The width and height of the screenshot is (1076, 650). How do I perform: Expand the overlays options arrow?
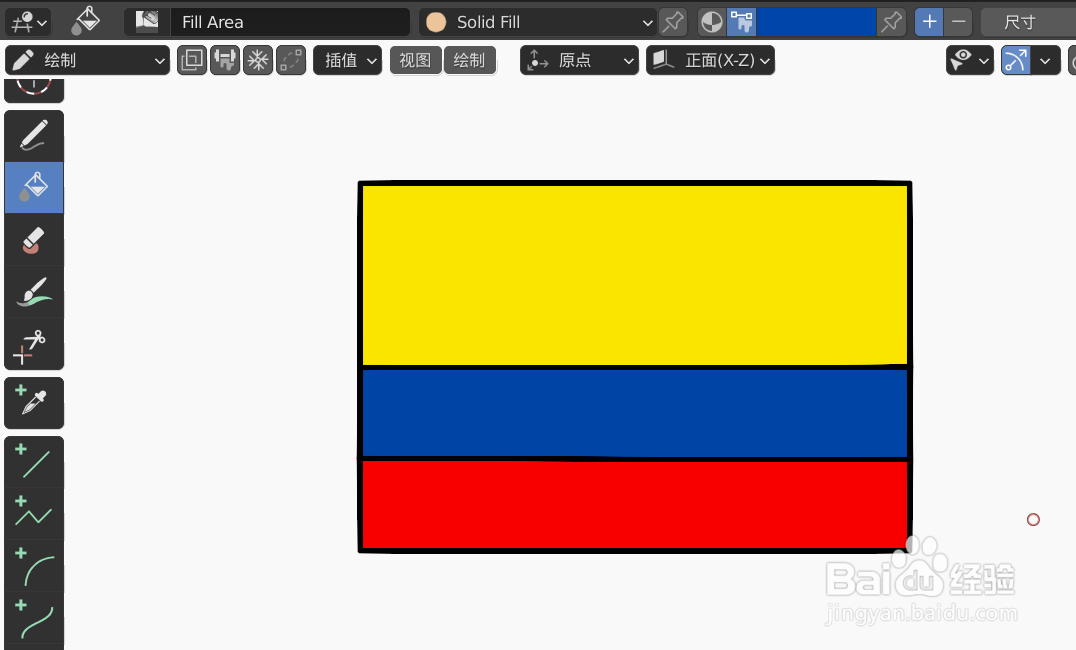tap(1045, 60)
